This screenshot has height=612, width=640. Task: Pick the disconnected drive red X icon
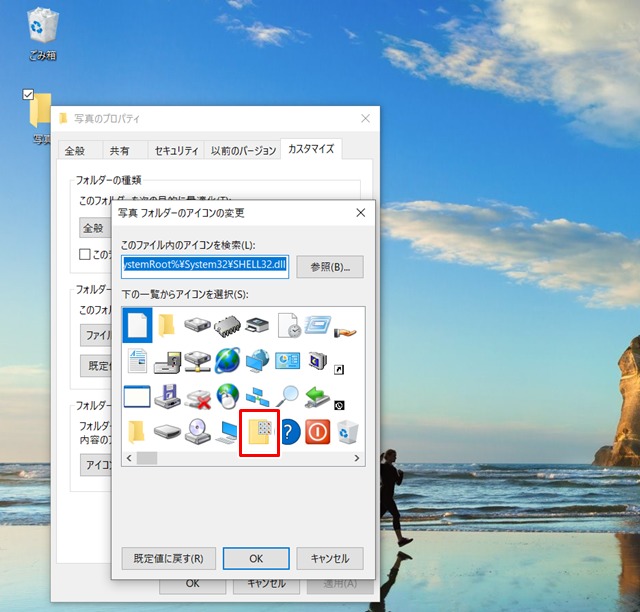(x=198, y=398)
